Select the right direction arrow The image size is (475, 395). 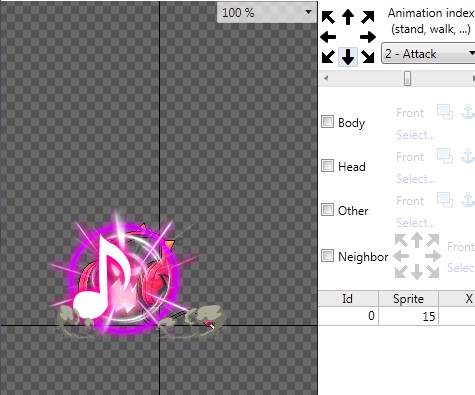click(368, 37)
